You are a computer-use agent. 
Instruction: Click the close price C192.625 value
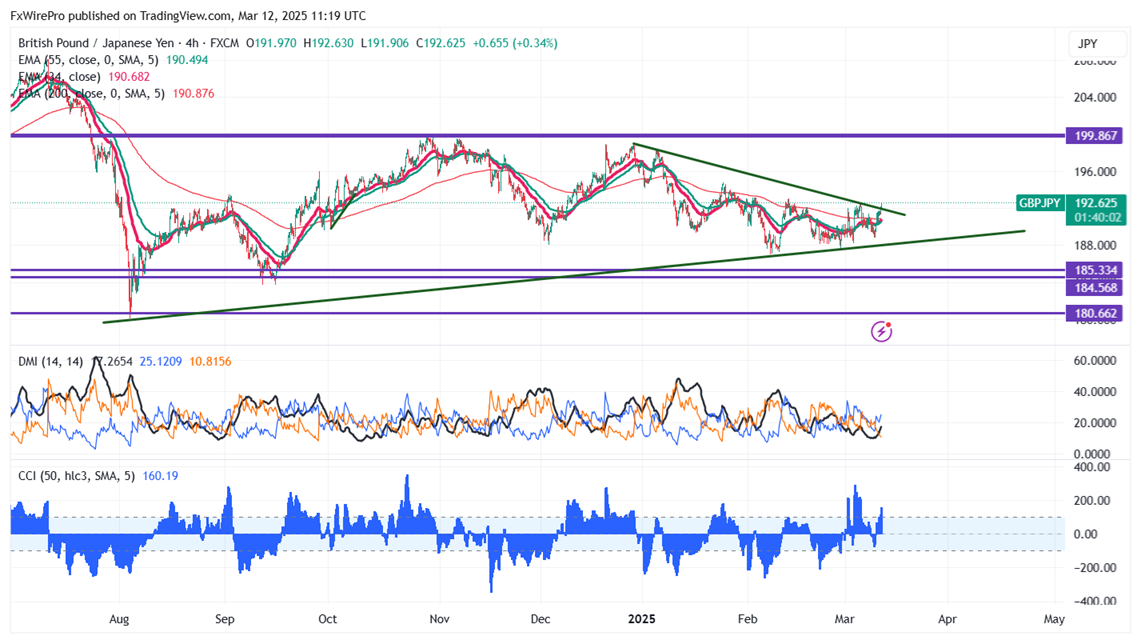pyautogui.click(x=440, y=43)
